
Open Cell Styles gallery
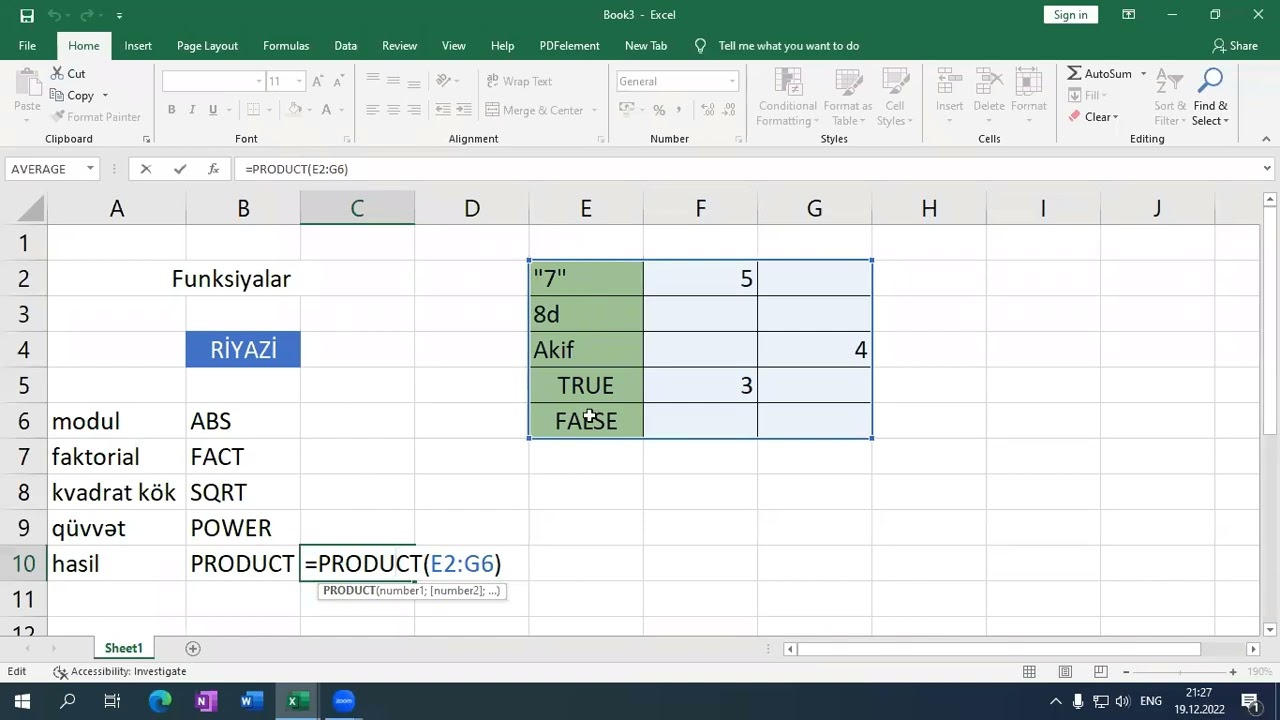click(x=895, y=98)
